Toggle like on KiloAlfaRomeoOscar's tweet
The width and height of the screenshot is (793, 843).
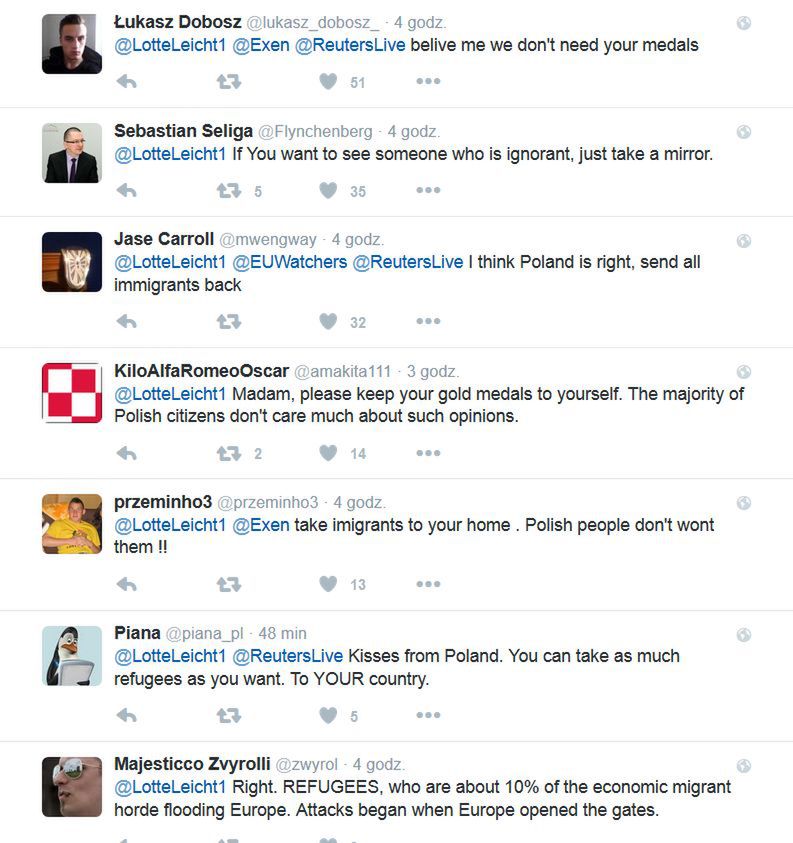pos(328,453)
